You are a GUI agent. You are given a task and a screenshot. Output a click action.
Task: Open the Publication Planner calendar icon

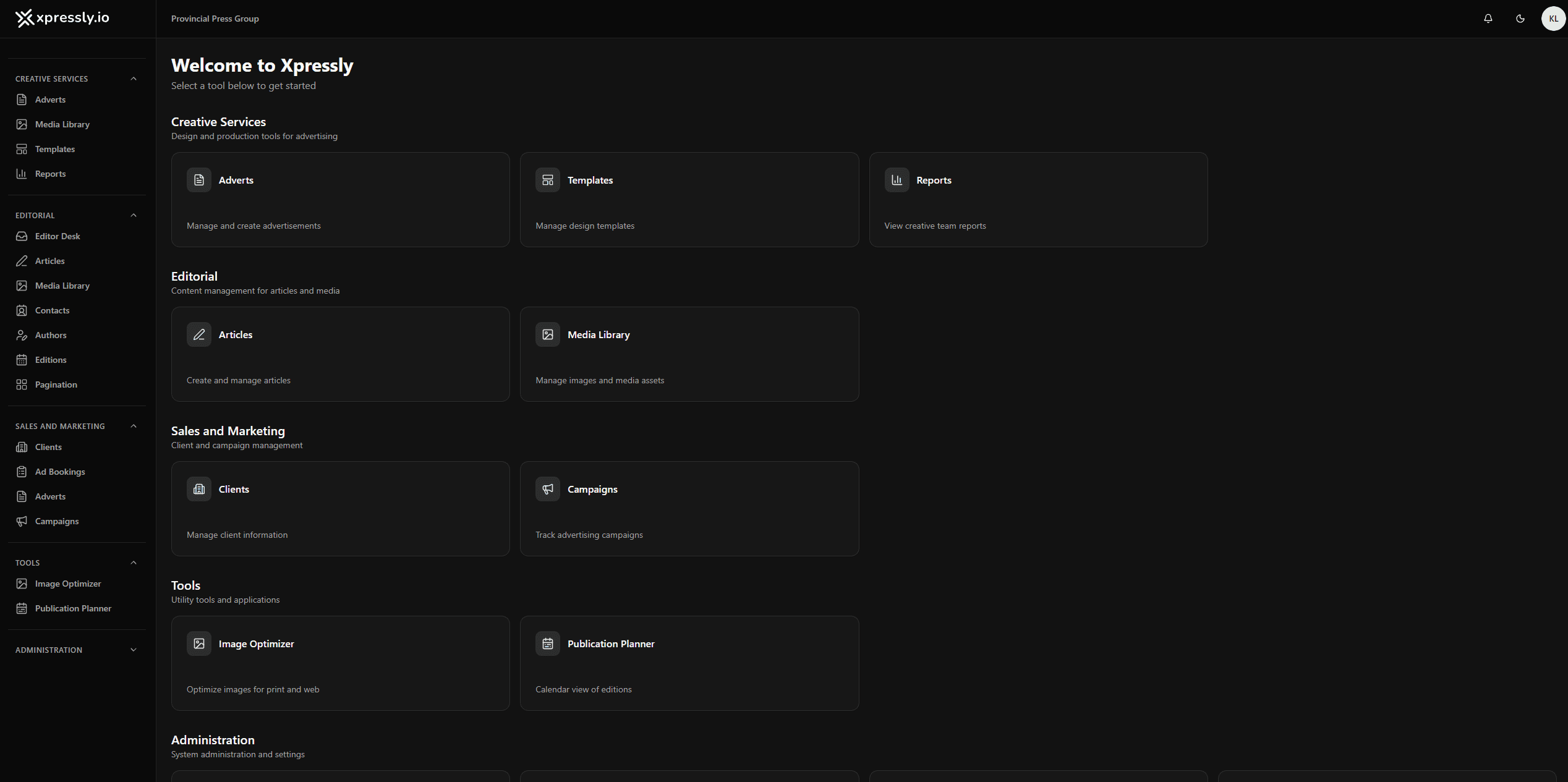547,644
